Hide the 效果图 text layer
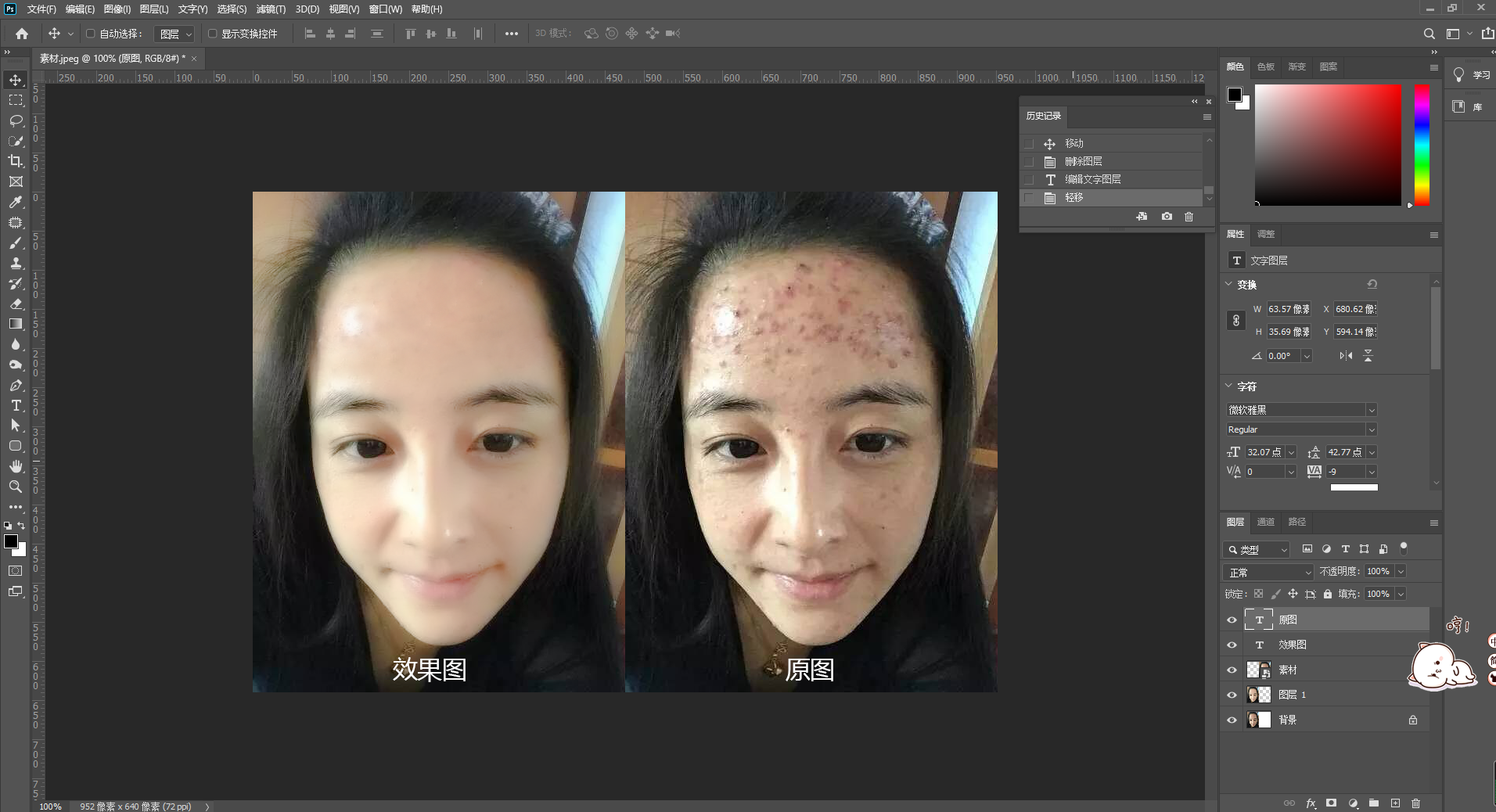Viewport: 1496px width, 812px height. coord(1232,645)
